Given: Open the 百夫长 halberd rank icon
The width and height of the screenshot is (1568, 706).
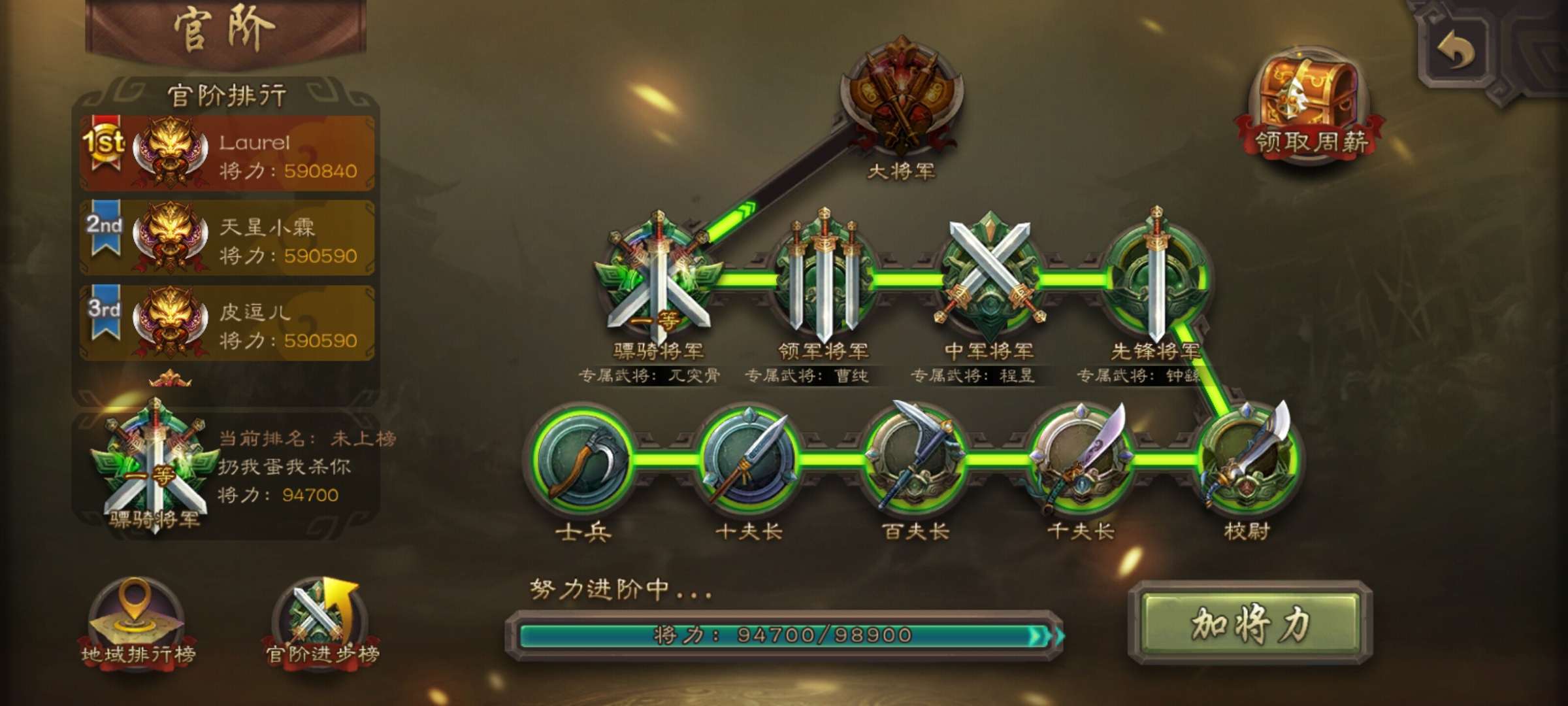Looking at the screenshot, I should [915, 459].
